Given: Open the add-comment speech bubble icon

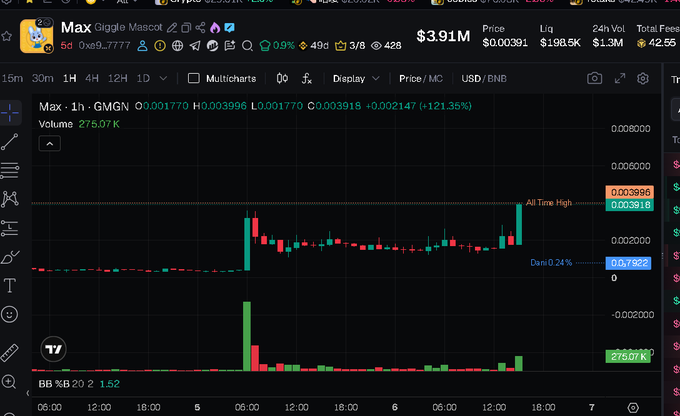Looking at the screenshot, I should pyautogui.click(x=230, y=46).
